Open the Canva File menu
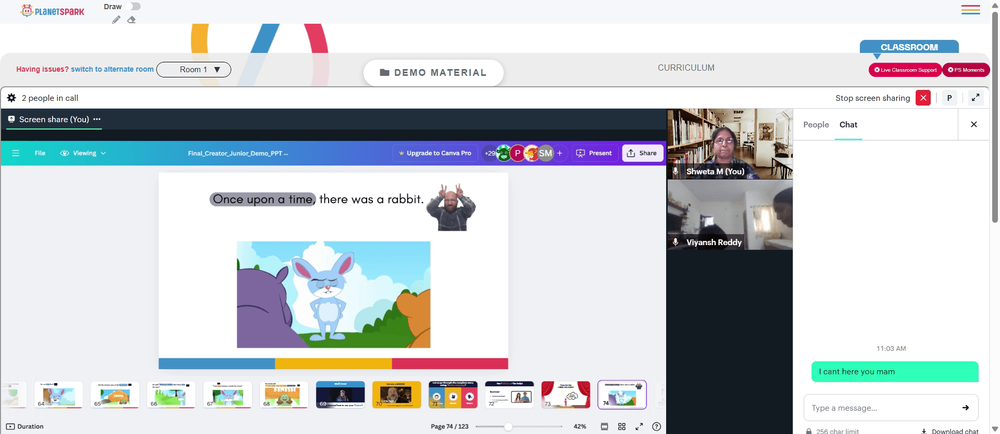The height and width of the screenshot is (434, 1000). click(x=40, y=153)
